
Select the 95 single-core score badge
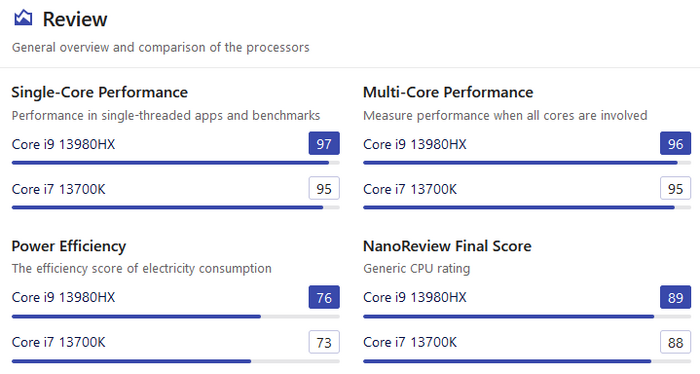click(x=324, y=189)
